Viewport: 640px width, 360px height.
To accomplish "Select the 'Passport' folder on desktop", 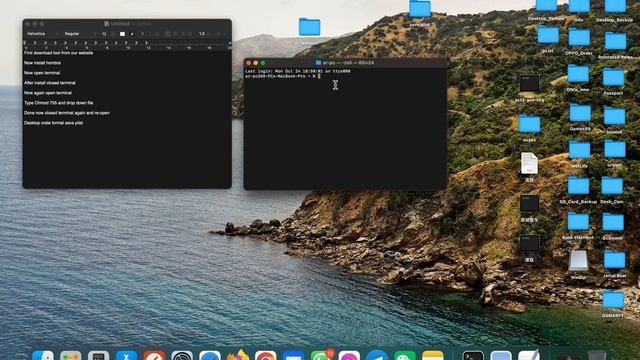I will (x=613, y=77).
